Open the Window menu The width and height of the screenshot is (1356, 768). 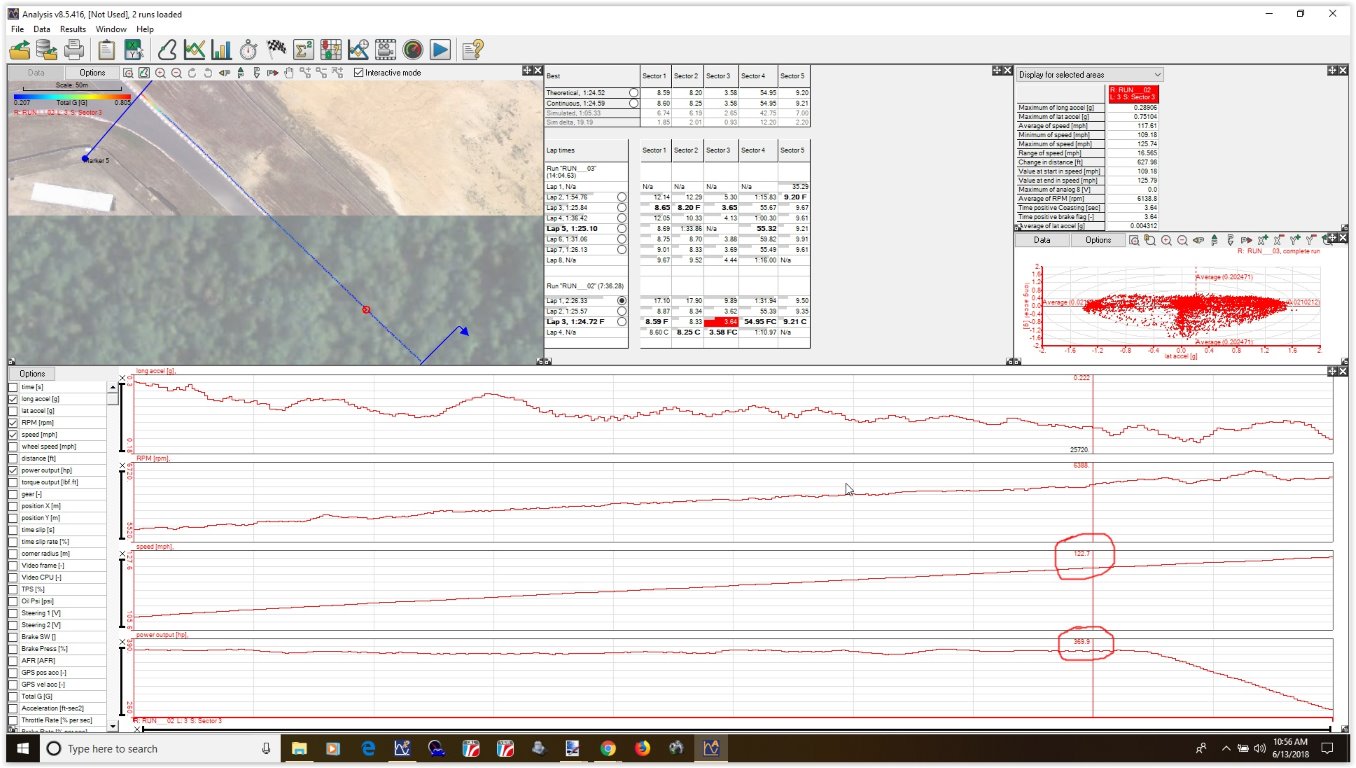pyautogui.click(x=111, y=29)
